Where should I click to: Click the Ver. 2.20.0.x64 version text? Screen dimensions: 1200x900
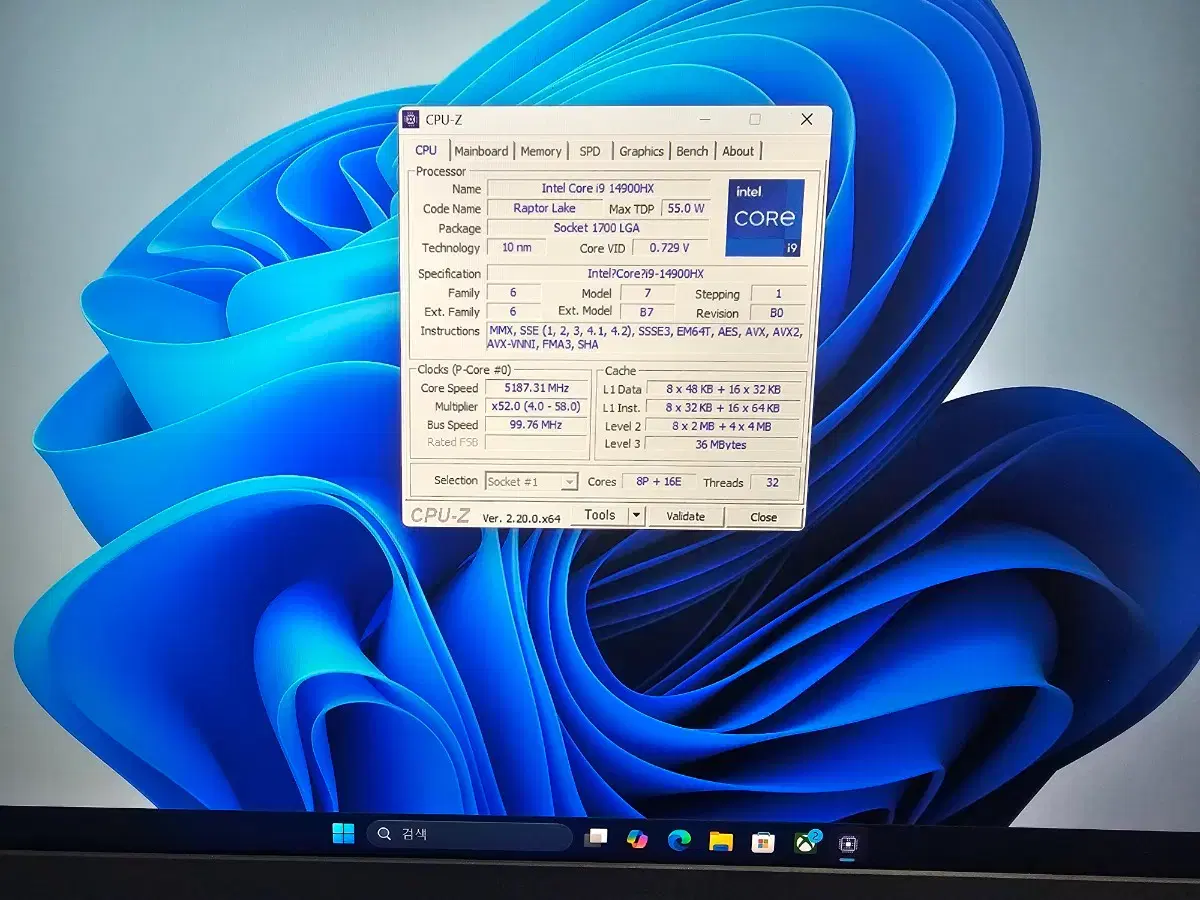521,518
